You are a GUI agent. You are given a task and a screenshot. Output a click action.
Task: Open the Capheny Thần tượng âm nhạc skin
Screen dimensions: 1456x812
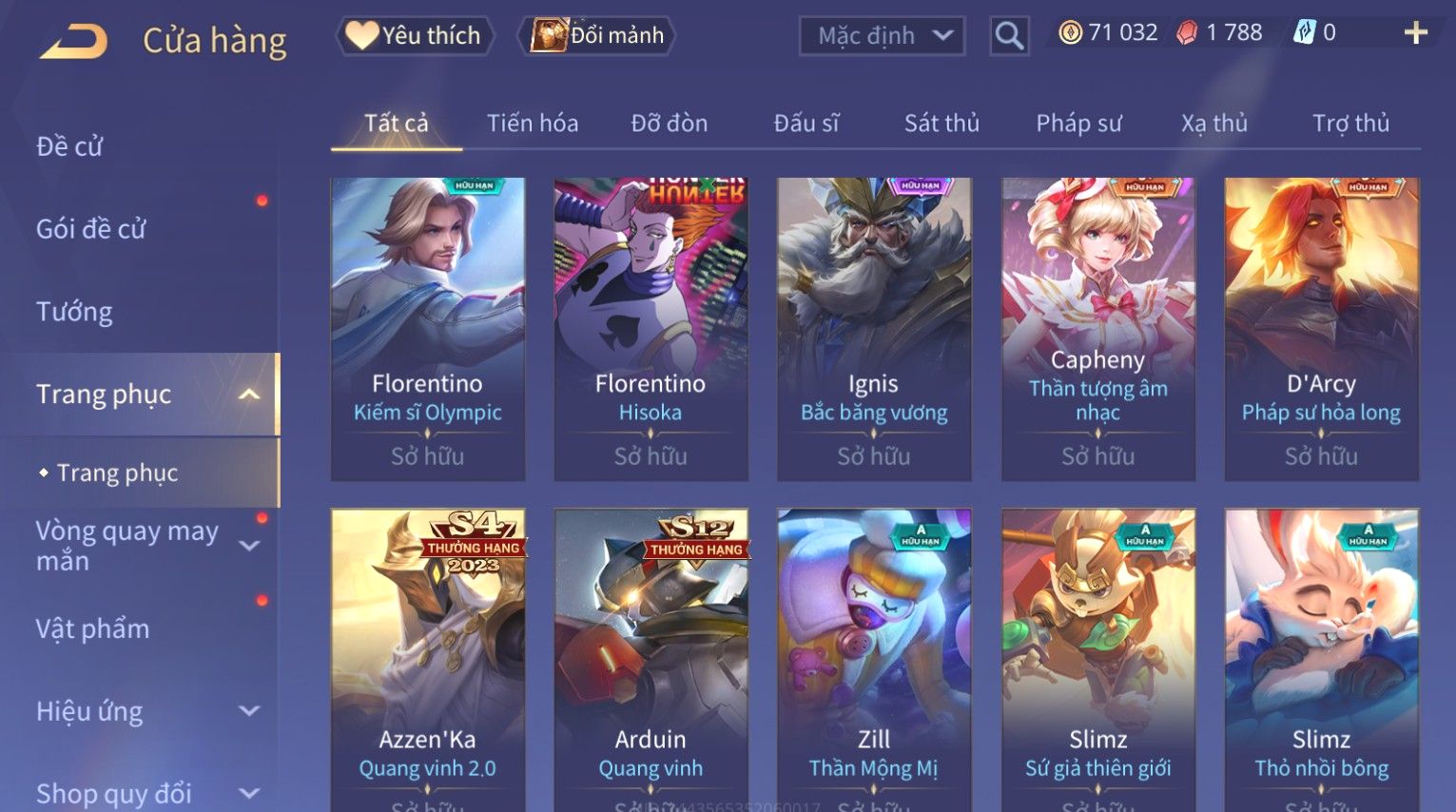tap(1098, 329)
